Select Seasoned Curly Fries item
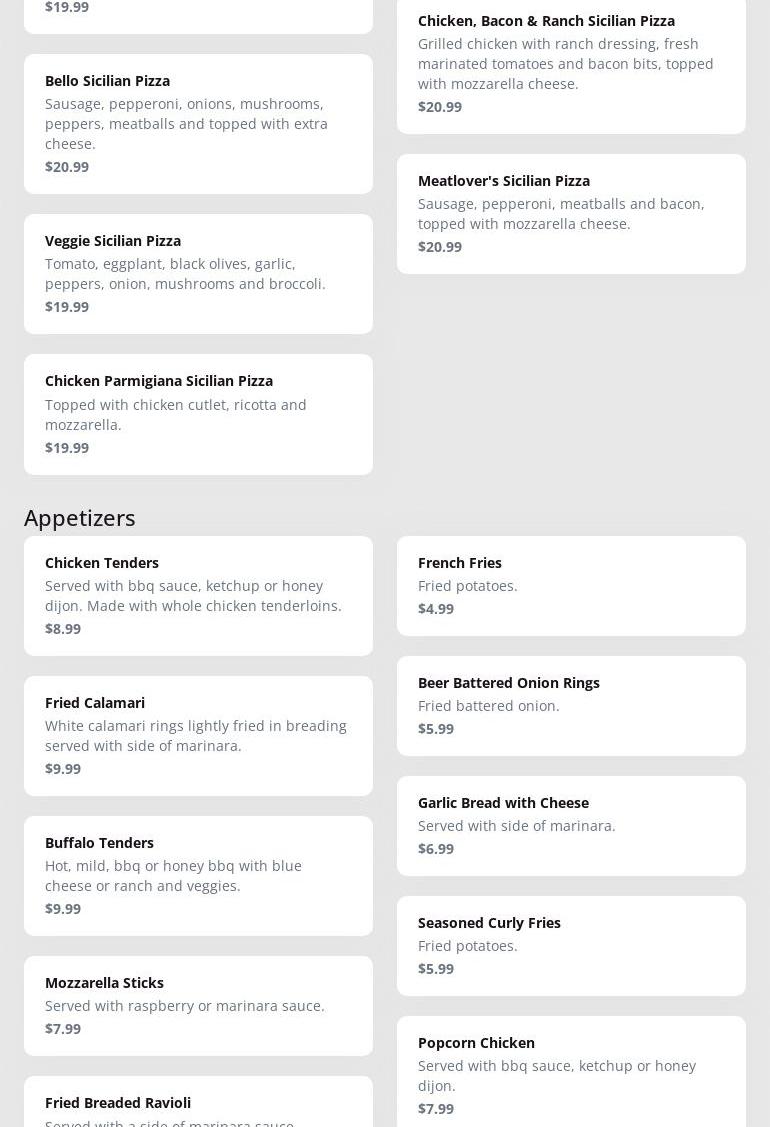 point(571,945)
